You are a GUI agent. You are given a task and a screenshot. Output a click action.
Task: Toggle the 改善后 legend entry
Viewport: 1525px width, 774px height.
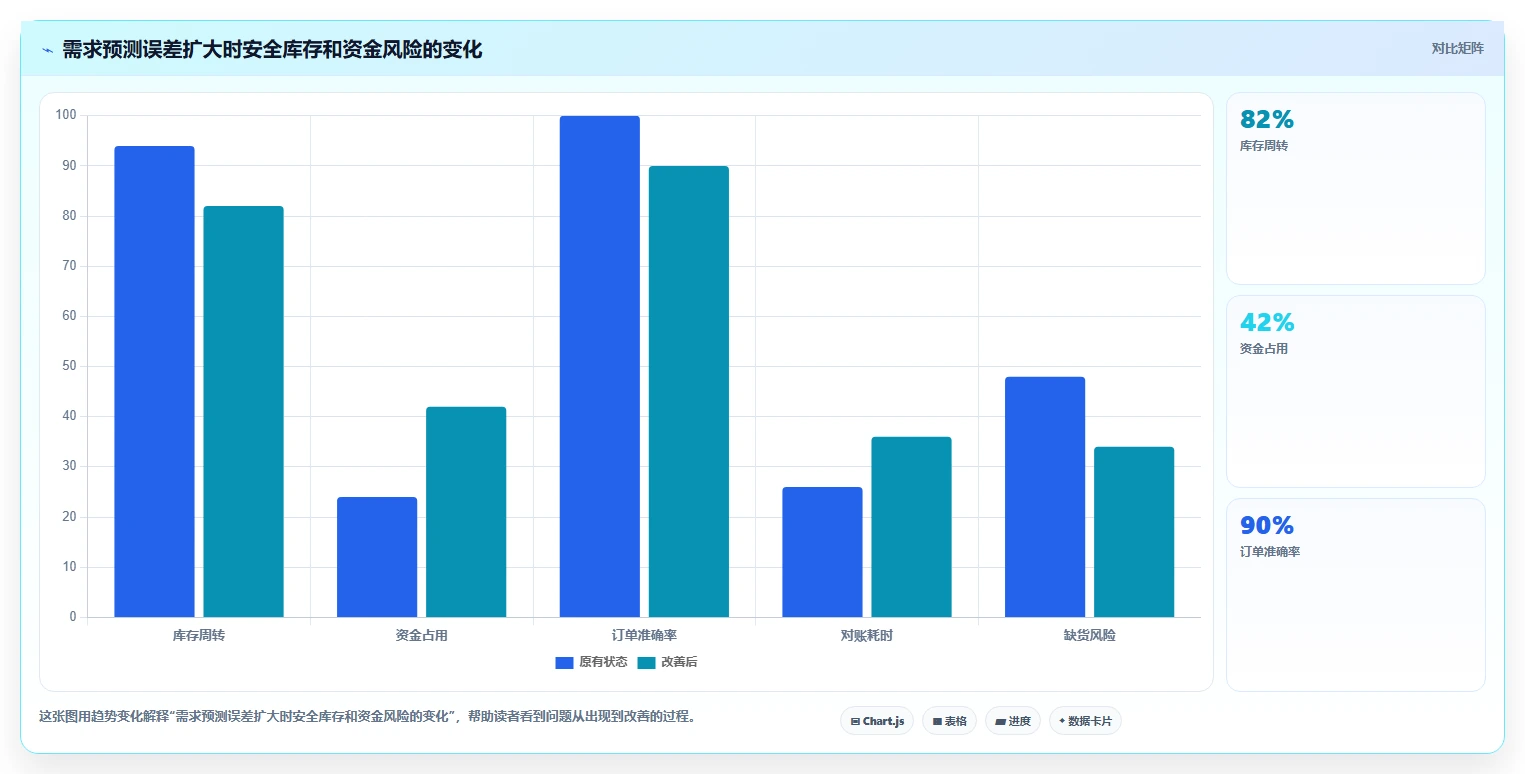[667, 662]
